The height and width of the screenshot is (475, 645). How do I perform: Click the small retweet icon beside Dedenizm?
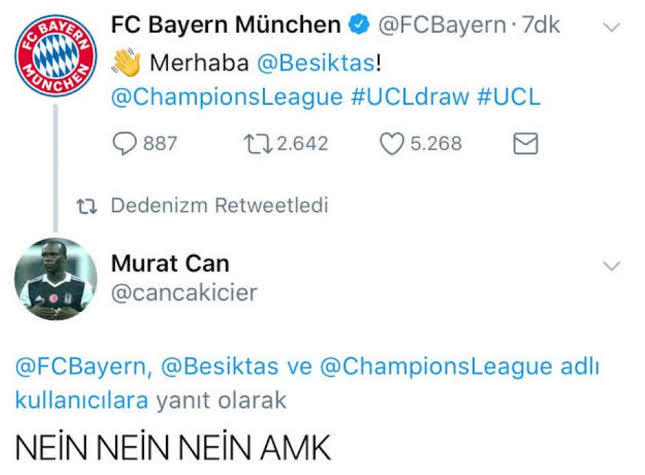[x=87, y=206]
